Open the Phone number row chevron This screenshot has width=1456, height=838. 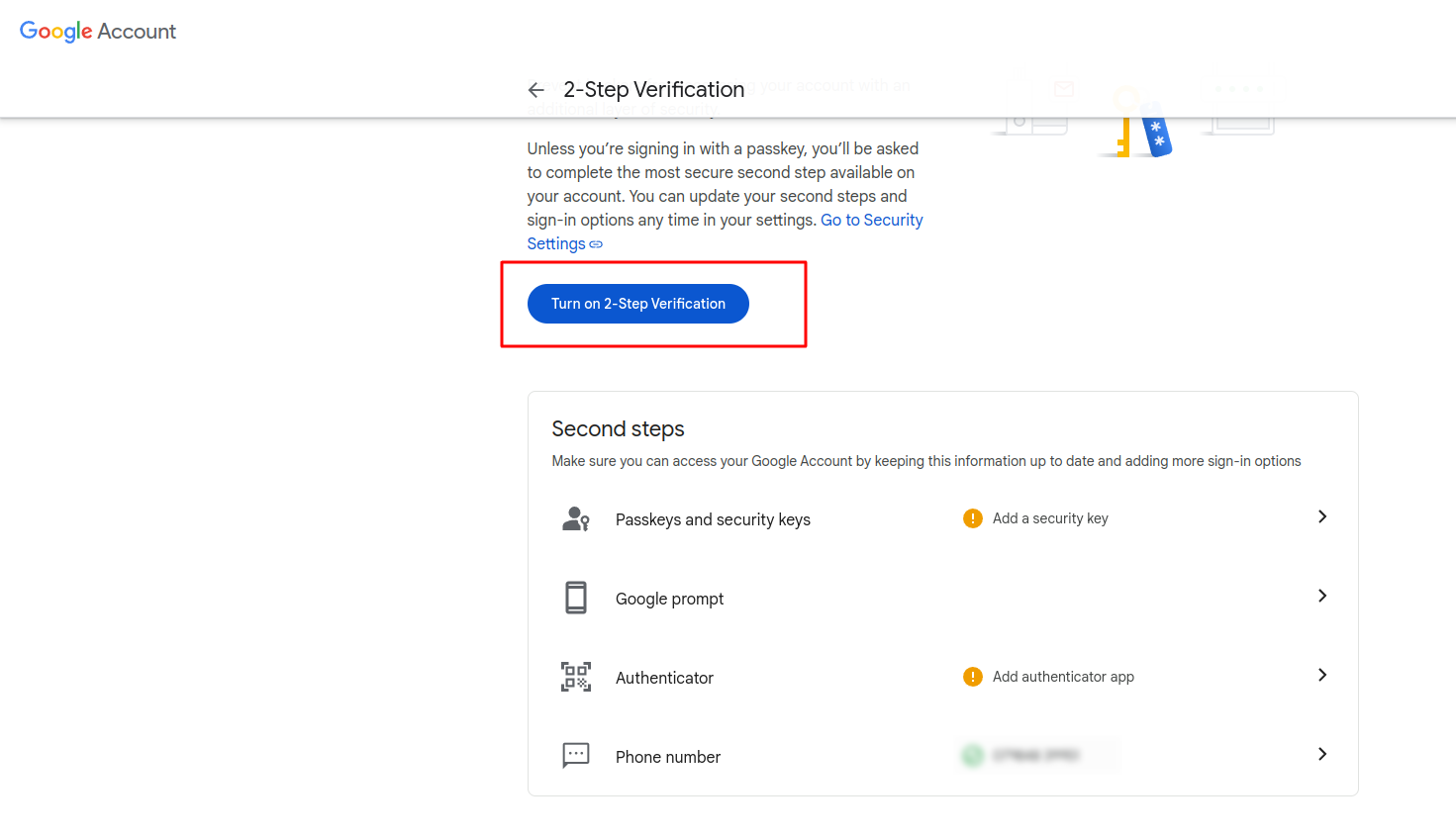(x=1321, y=754)
